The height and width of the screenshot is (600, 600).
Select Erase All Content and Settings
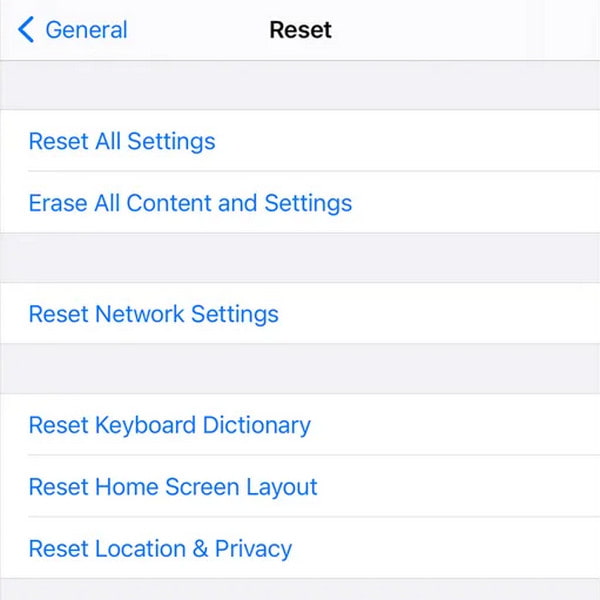(190, 203)
